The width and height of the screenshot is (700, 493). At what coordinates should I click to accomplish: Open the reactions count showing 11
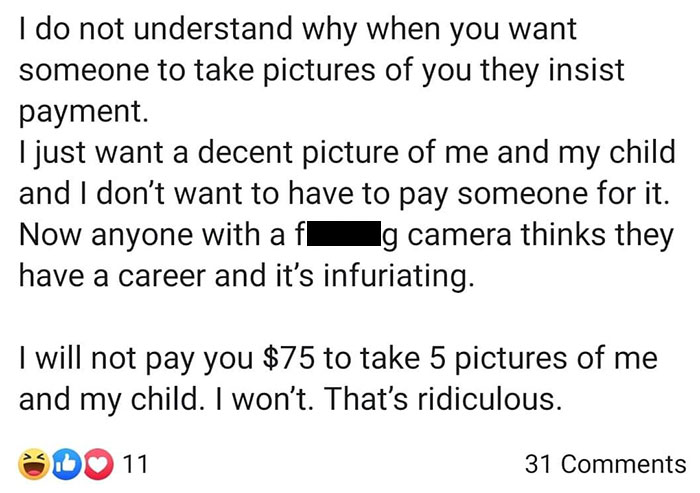[136, 463]
